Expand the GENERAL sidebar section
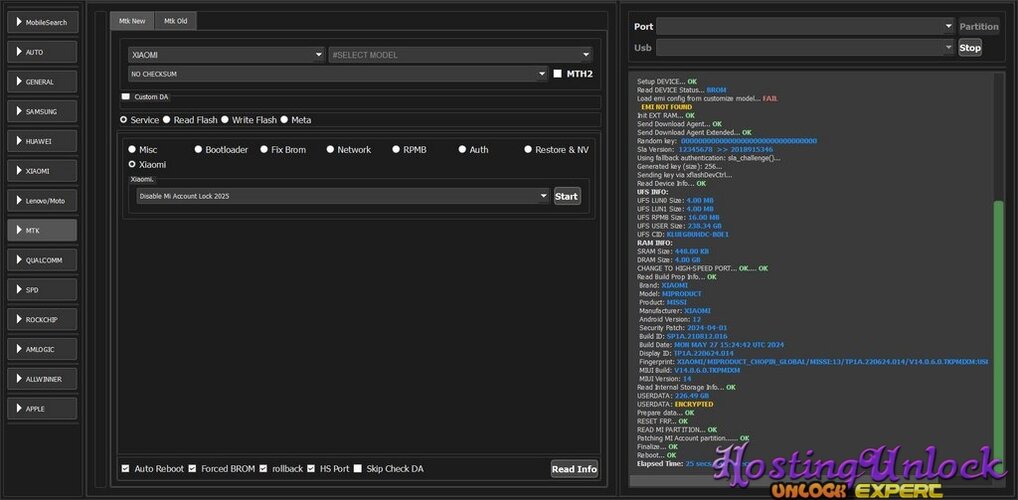The height and width of the screenshot is (500, 1018). tap(42, 82)
